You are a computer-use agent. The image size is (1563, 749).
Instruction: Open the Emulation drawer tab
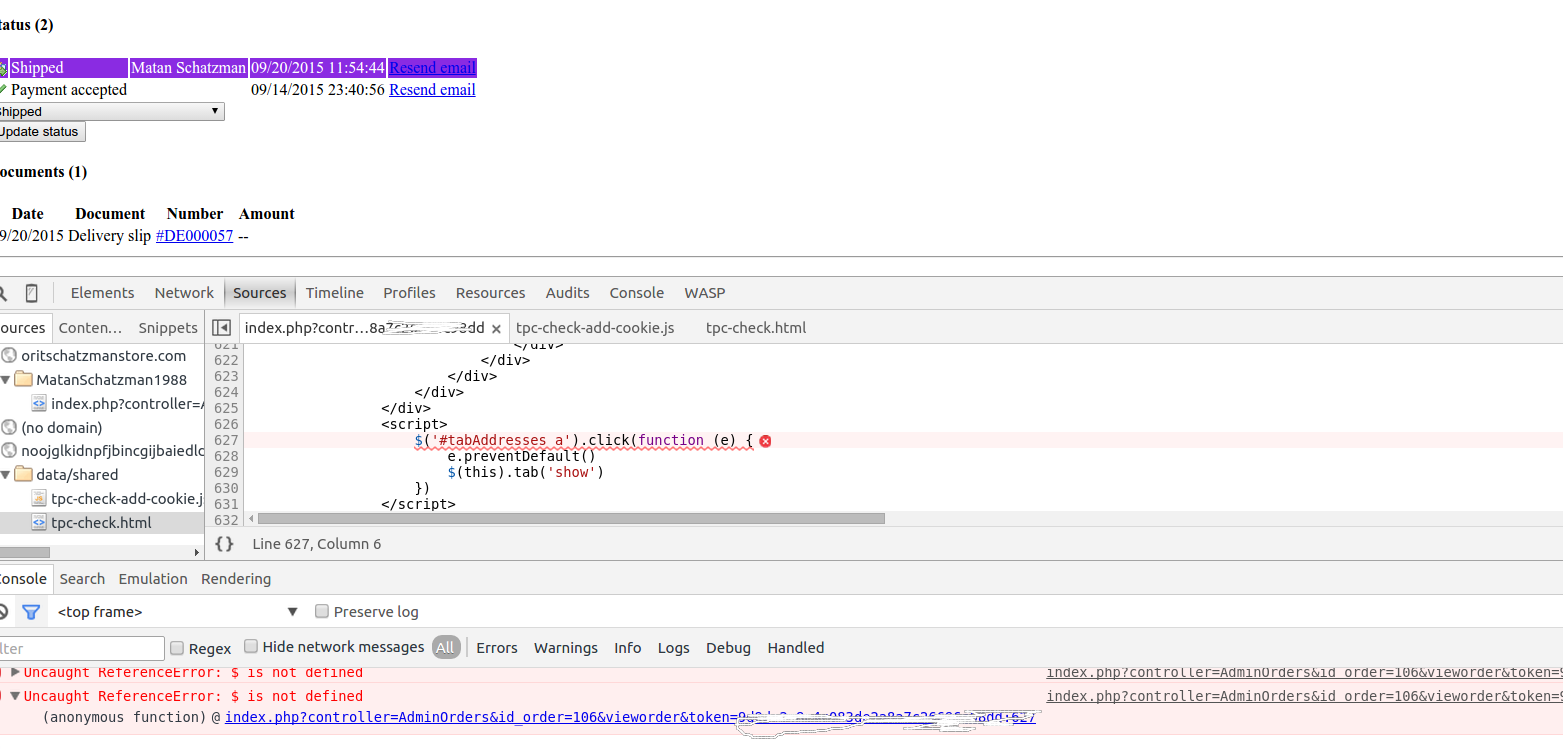coord(153,579)
